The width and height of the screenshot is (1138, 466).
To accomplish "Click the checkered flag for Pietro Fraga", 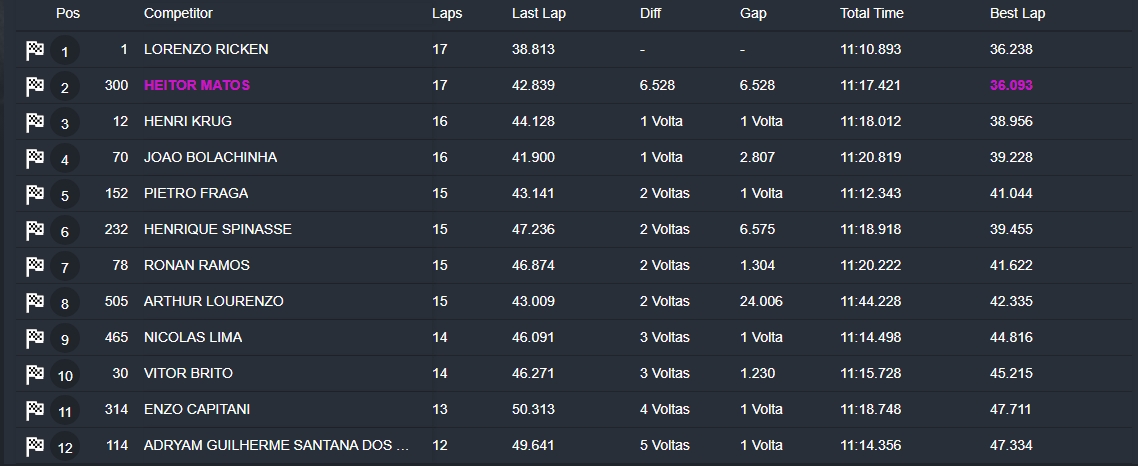I will point(35,195).
